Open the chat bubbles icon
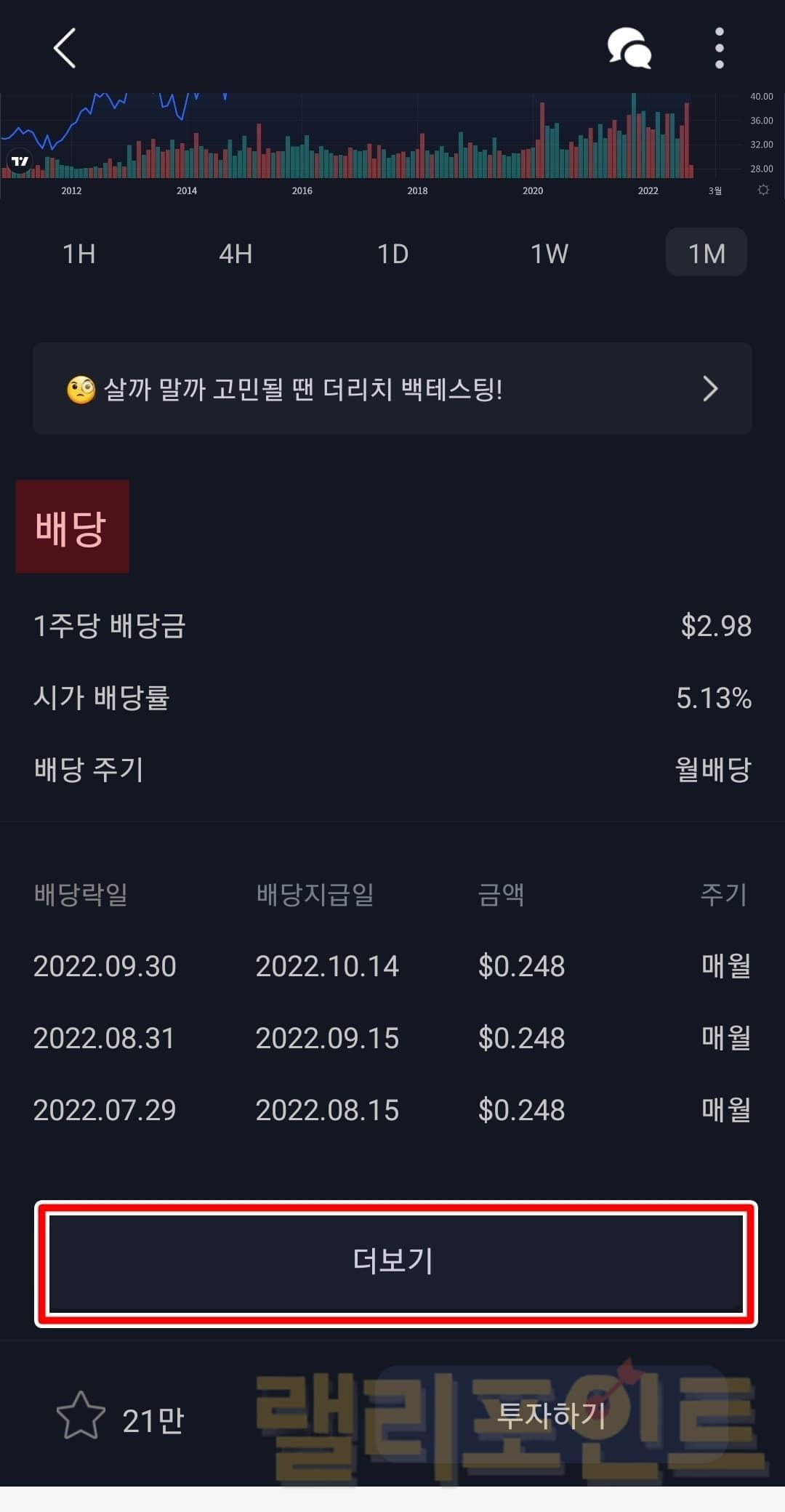 click(x=629, y=49)
